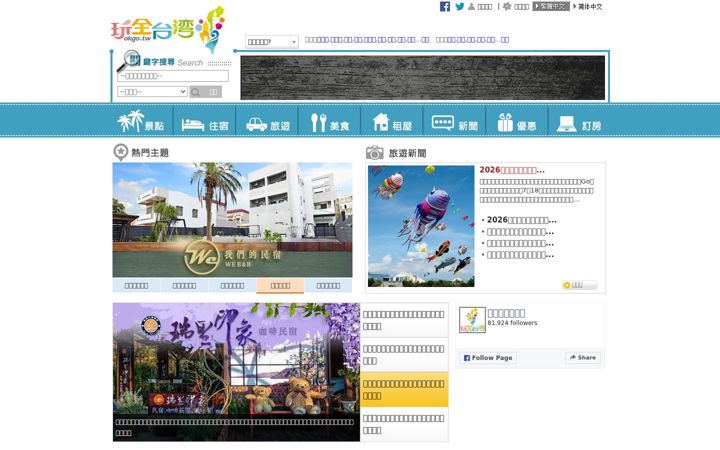Image resolution: width=720 pixels, height=450 pixels.
Task: Open the kite festival news photo
Action: (421, 226)
